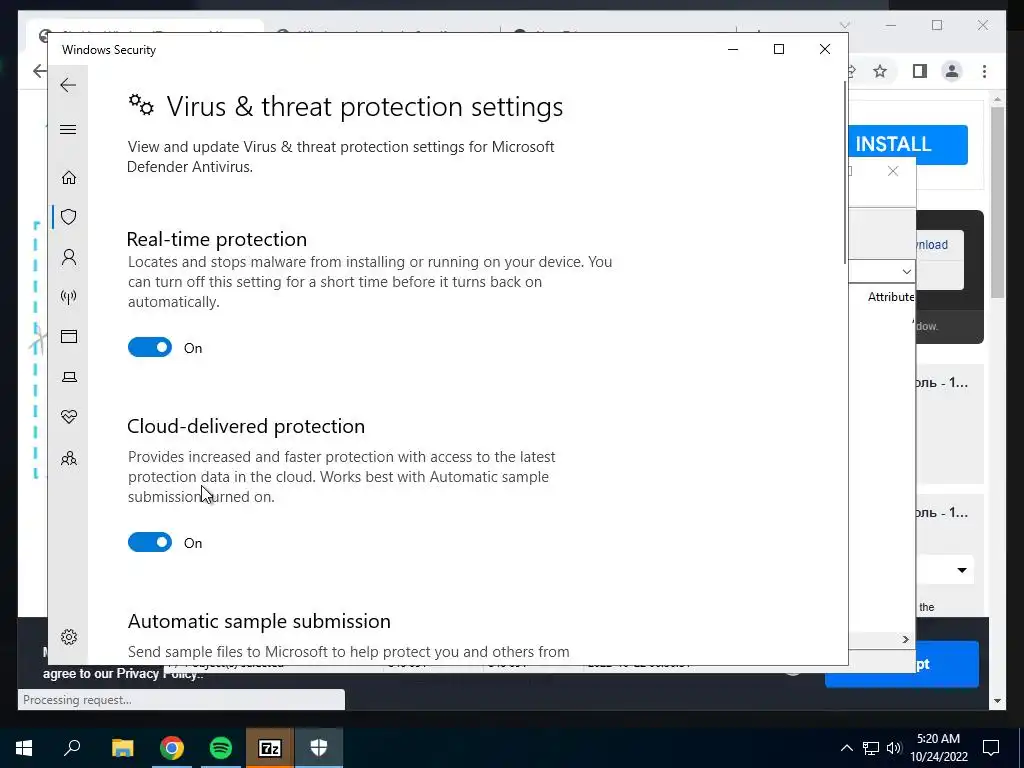
Task: Open Spotify from the taskbar
Action: tap(221, 748)
